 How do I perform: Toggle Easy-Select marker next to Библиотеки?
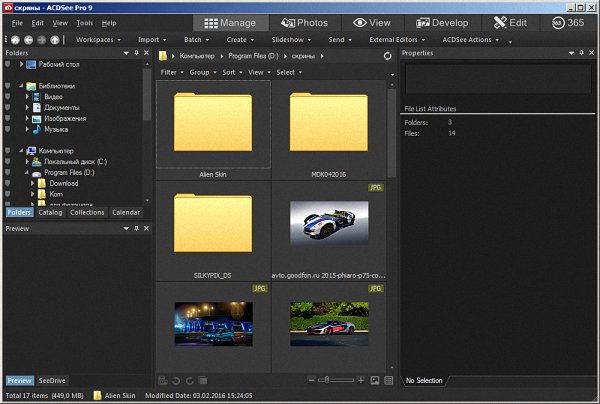click(8, 86)
